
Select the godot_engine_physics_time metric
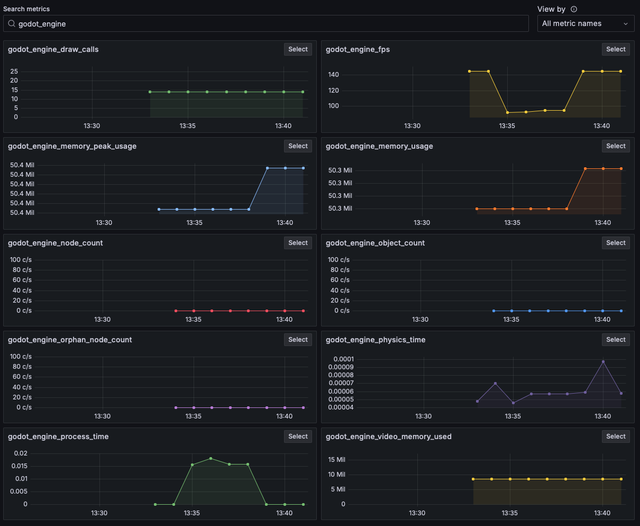pyautogui.click(x=616, y=340)
